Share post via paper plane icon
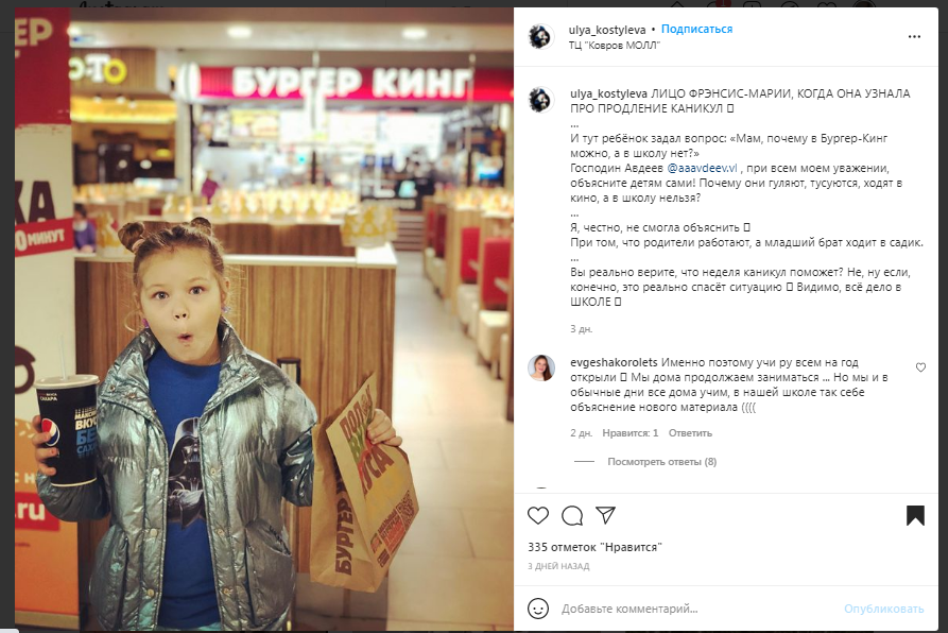Viewport: 948px width, 633px height. coord(605,515)
